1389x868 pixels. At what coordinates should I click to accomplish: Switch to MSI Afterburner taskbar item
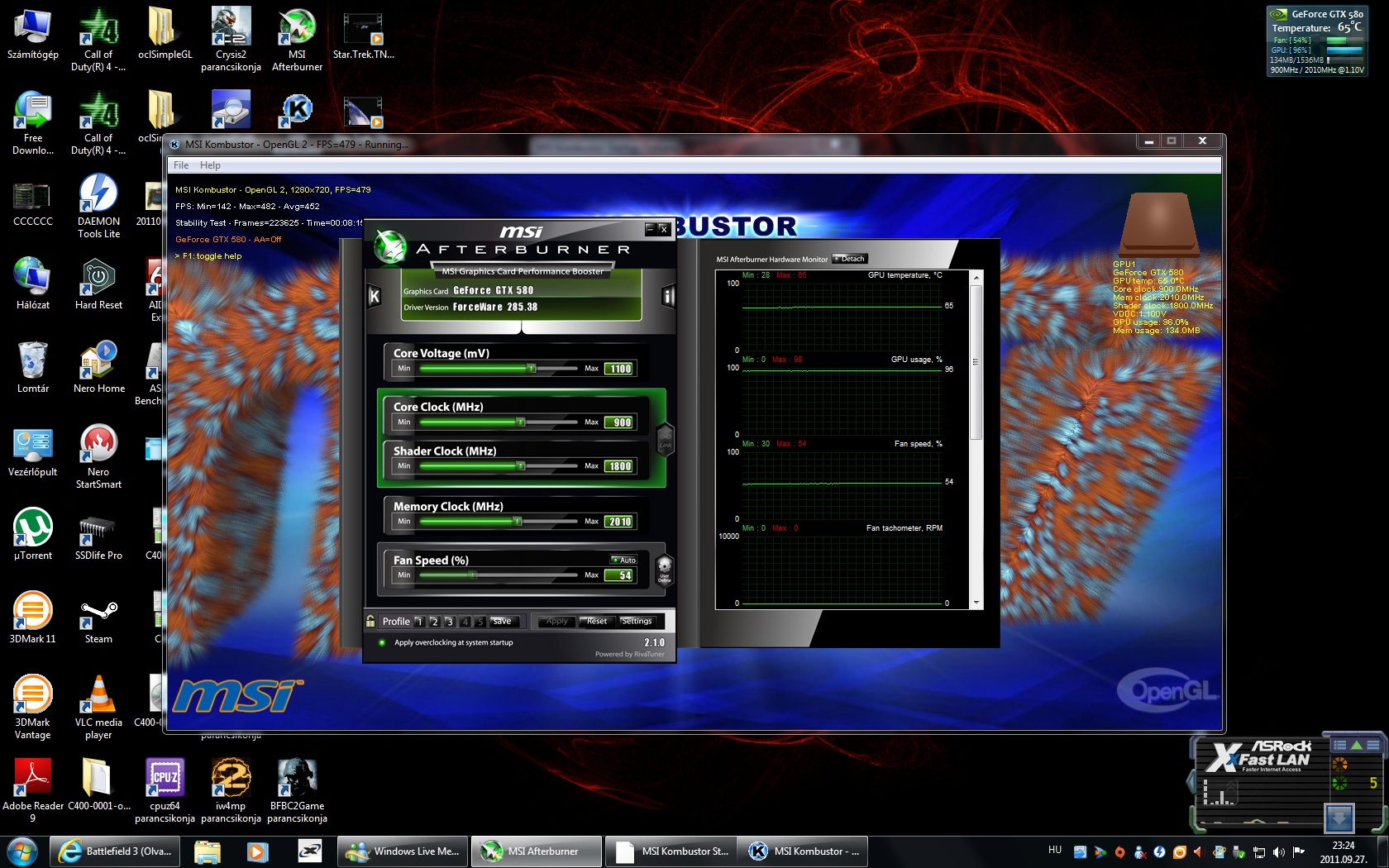coord(536,851)
